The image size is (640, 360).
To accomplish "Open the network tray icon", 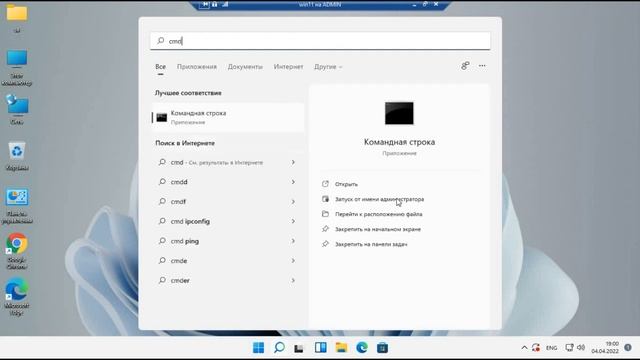I will tap(569, 348).
